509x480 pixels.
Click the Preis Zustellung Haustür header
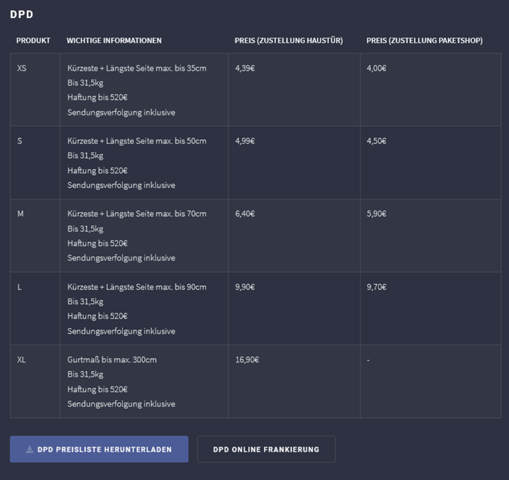pyautogui.click(x=289, y=41)
